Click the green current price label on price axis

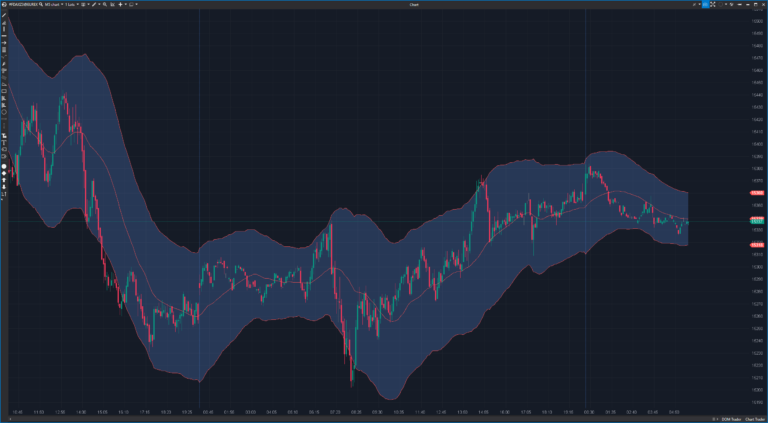pyautogui.click(x=757, y=220)
